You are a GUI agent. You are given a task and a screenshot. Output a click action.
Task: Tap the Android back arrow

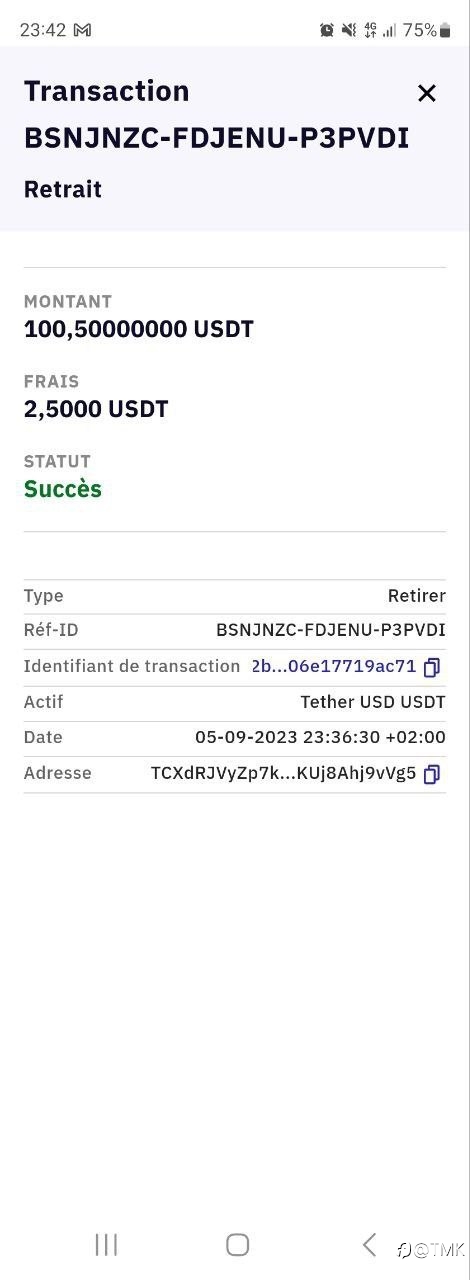pos(369,1244)
